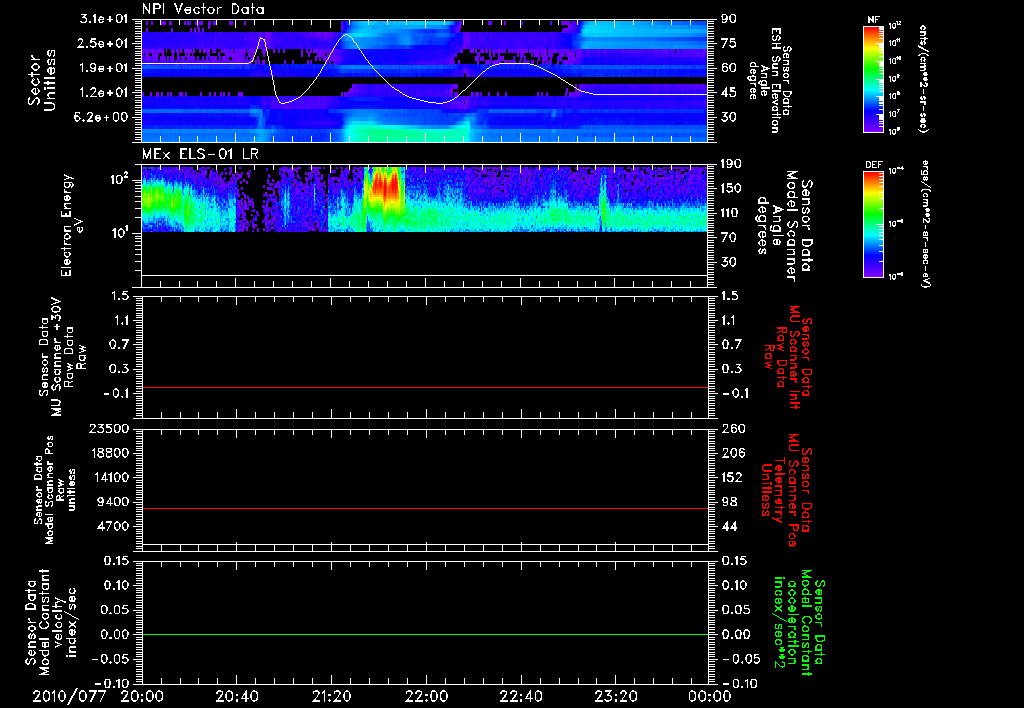The width and height of the screenshot is (1024, 708).
Task: Click the "152" telemetry tick label
Action: pyautogui.click(x=733, y=477)
